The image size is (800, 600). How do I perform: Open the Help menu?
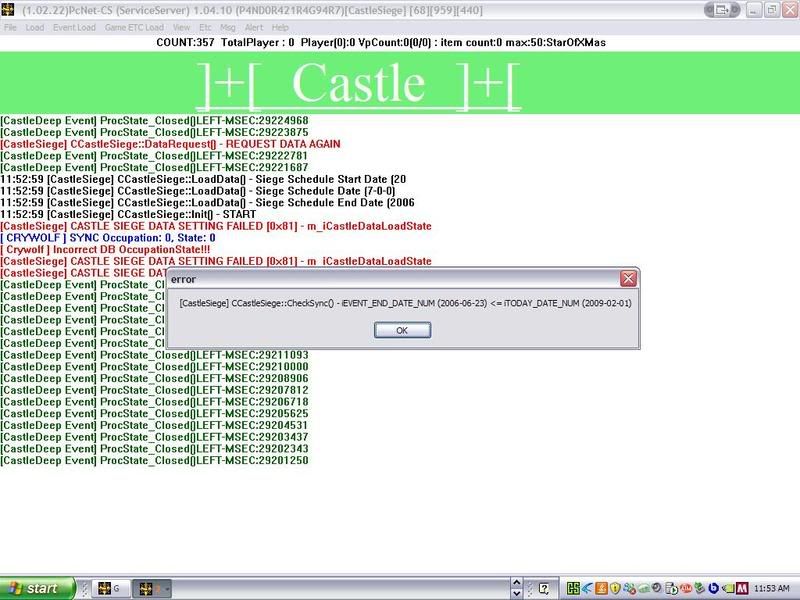pyautogui.click(x=280, y=27)
